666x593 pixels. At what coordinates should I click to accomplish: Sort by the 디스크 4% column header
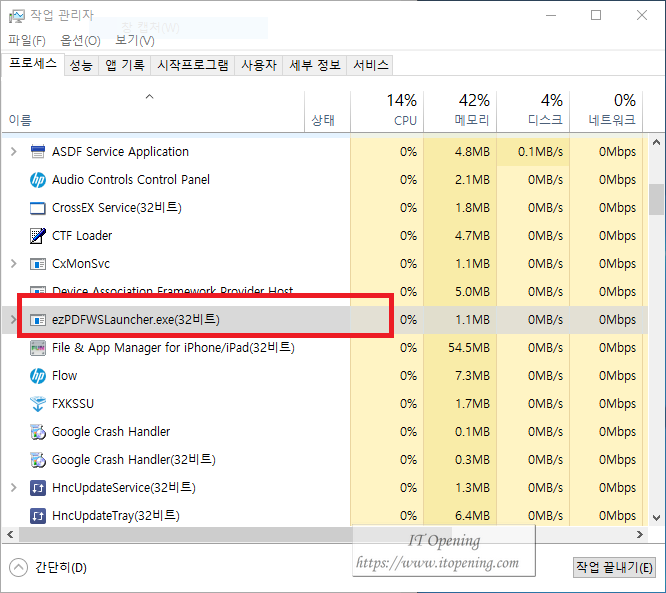(533, 112)
